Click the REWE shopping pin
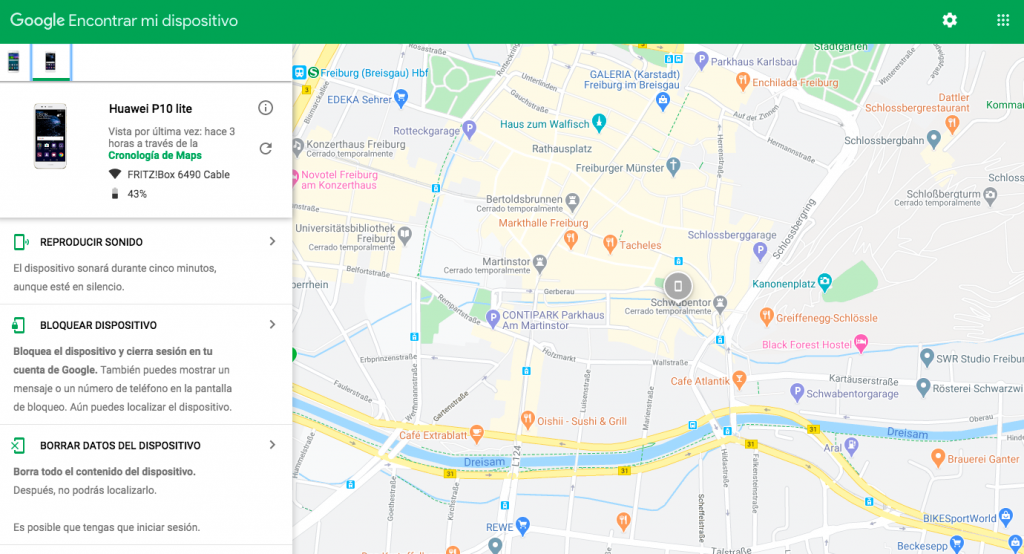Image resolution: width=1024 pixels, height=554 pixels. coord(522,525)
